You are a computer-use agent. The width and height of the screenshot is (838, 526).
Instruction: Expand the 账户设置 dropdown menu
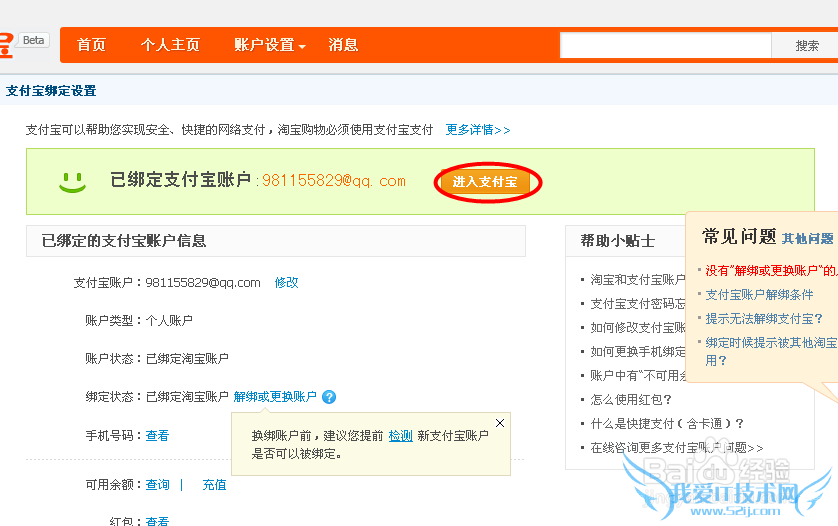coord(269,45)
